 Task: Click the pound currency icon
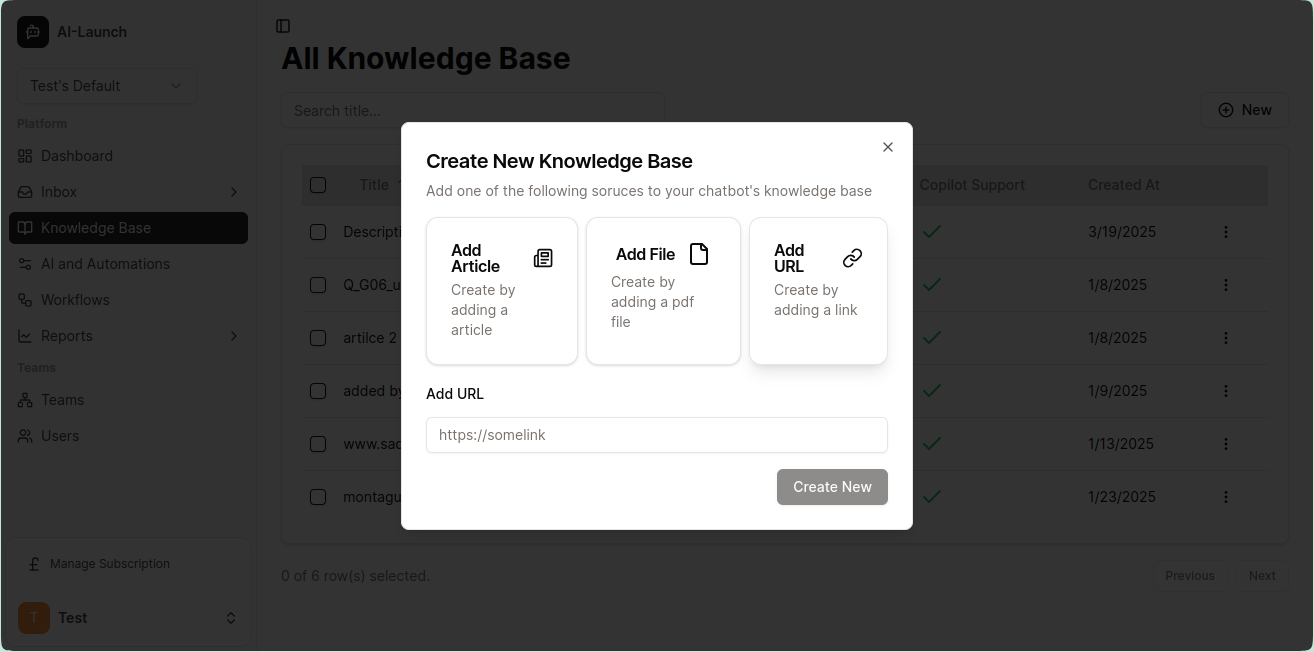[34, 564]
